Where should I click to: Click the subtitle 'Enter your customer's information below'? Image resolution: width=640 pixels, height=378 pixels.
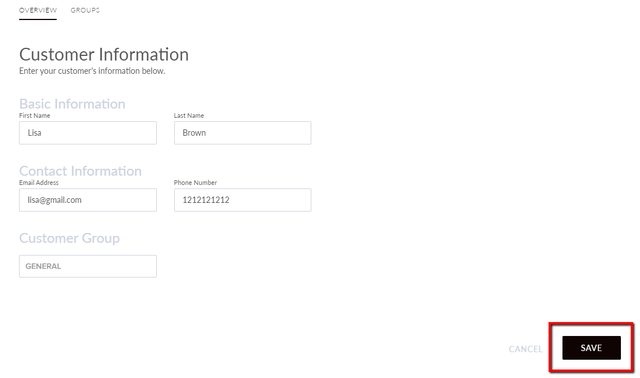click(x=92, y=71)
